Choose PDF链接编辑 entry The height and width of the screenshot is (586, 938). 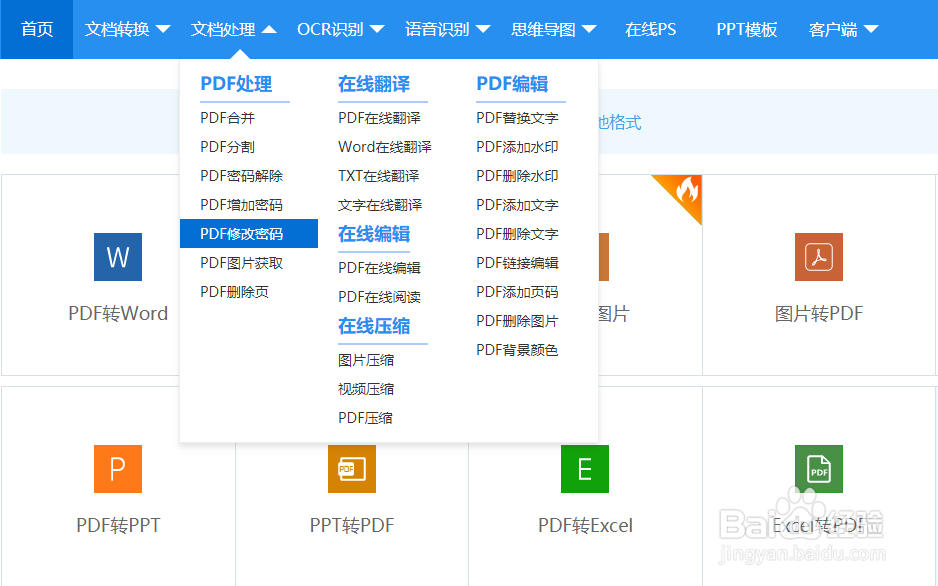(517, 263)
